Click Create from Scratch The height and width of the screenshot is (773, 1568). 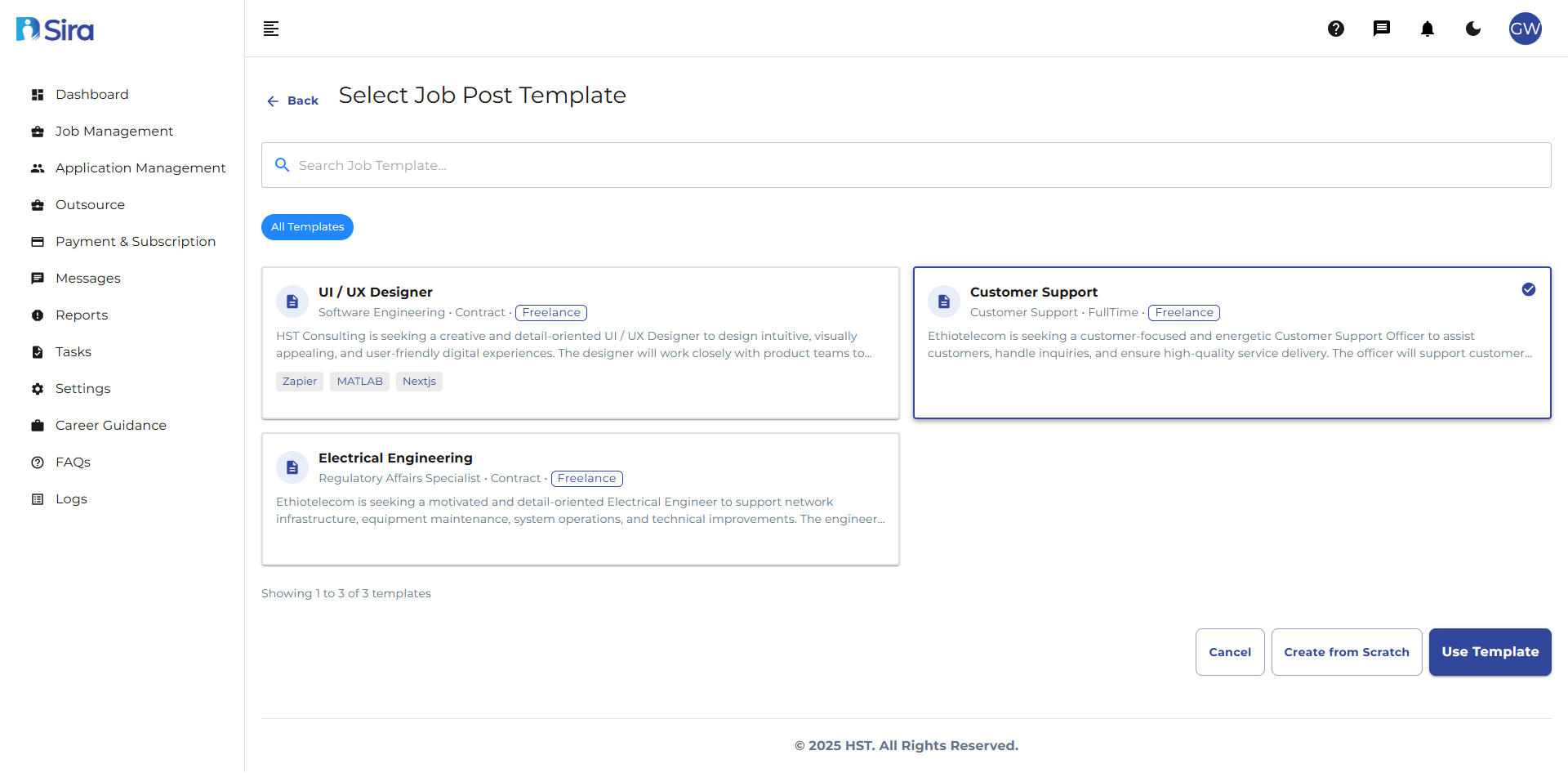[1346, 651]
